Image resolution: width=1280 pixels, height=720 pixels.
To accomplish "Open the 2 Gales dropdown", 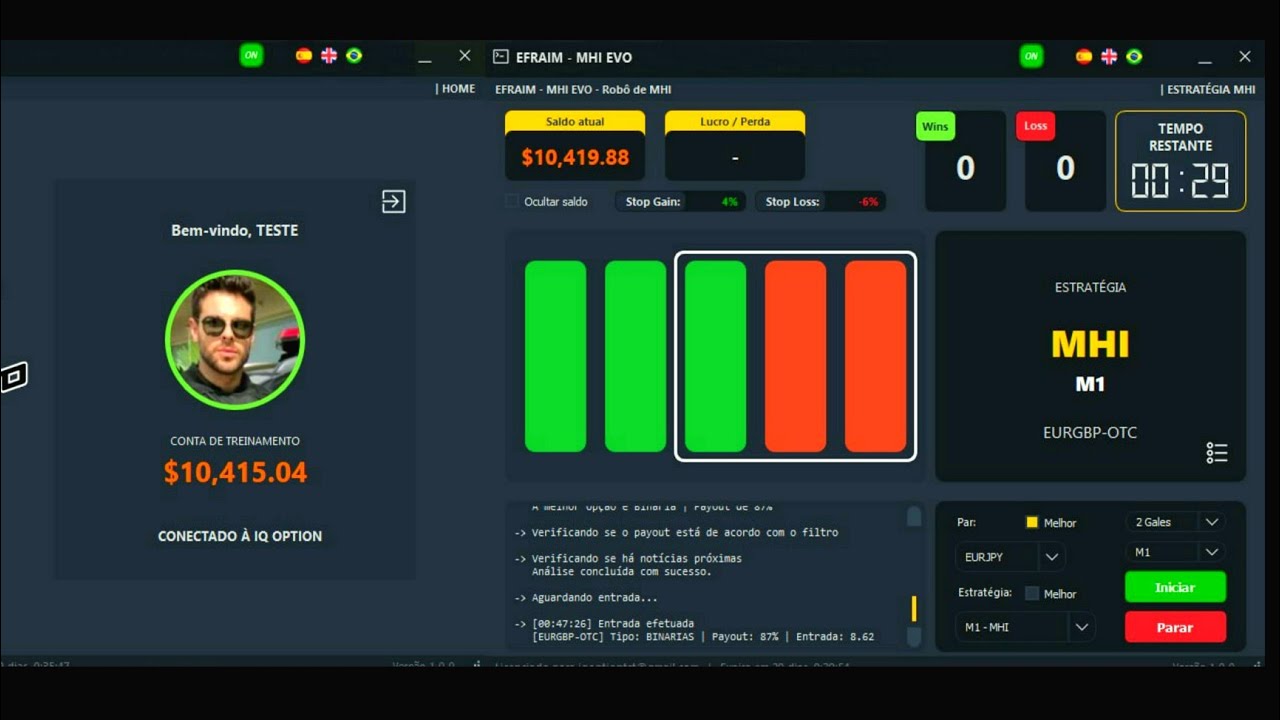I will (1176, 522).
